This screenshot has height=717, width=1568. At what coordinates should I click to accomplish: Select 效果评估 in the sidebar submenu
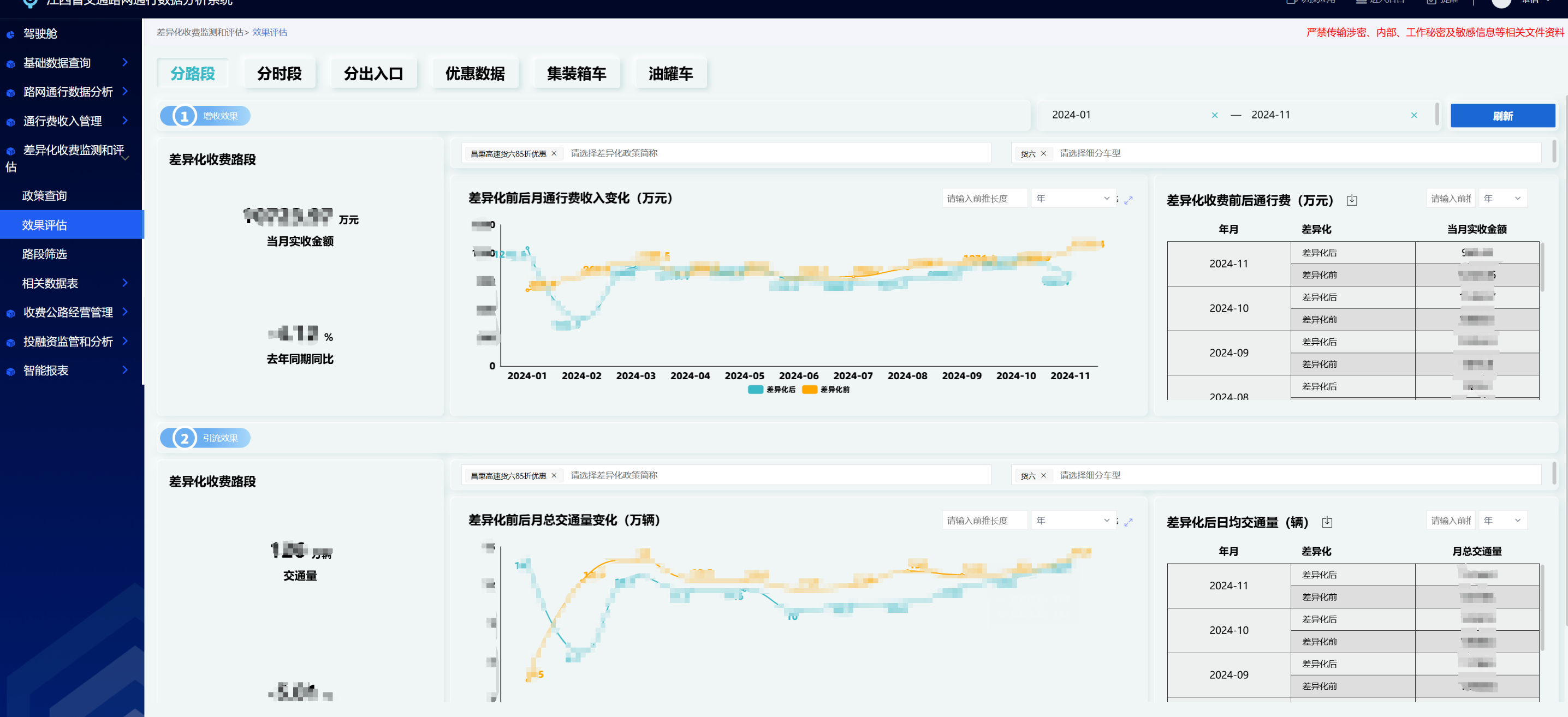coord(71,224)
